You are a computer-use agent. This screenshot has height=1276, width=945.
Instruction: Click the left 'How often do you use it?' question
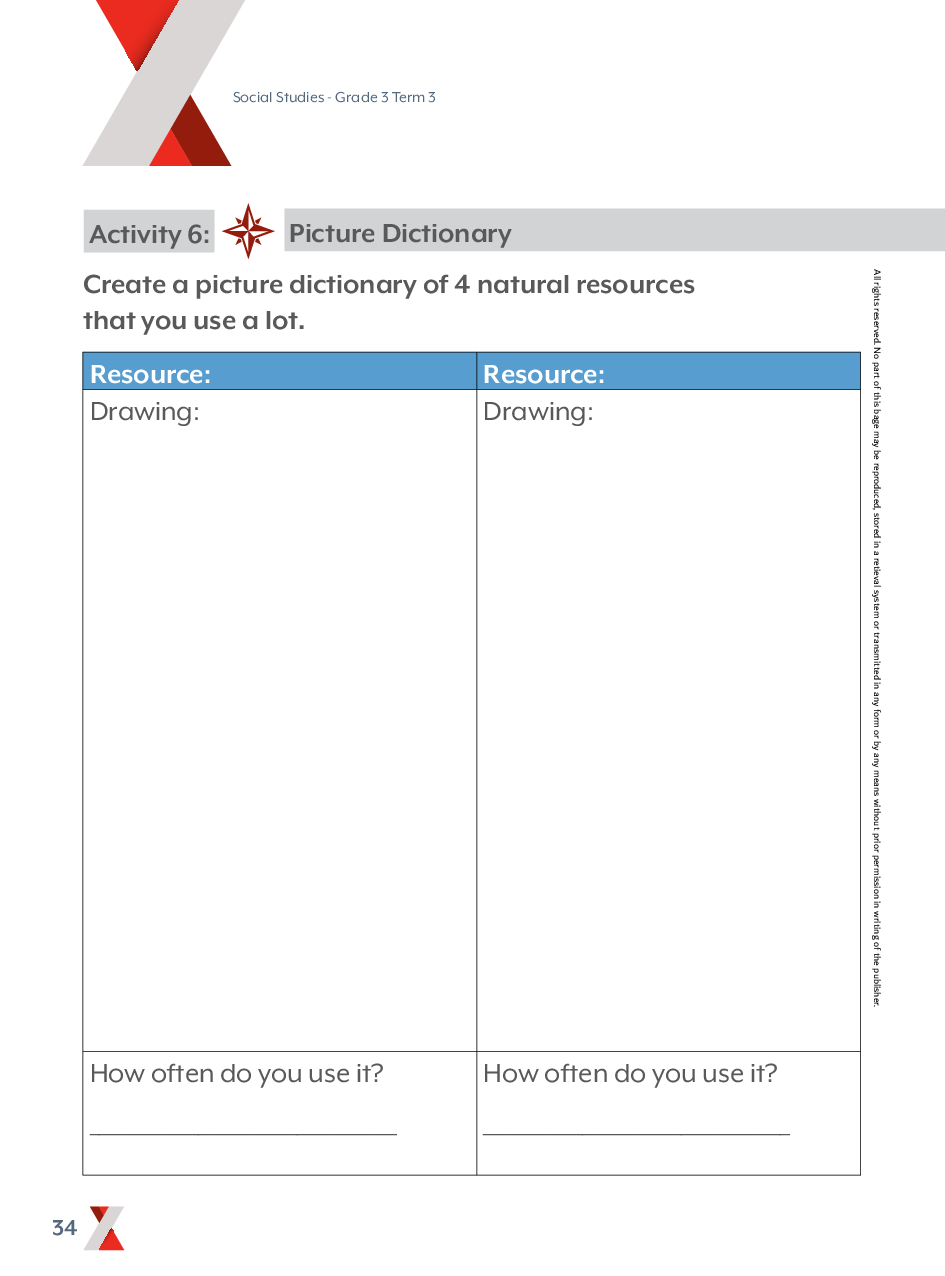tap(237, 1073)
